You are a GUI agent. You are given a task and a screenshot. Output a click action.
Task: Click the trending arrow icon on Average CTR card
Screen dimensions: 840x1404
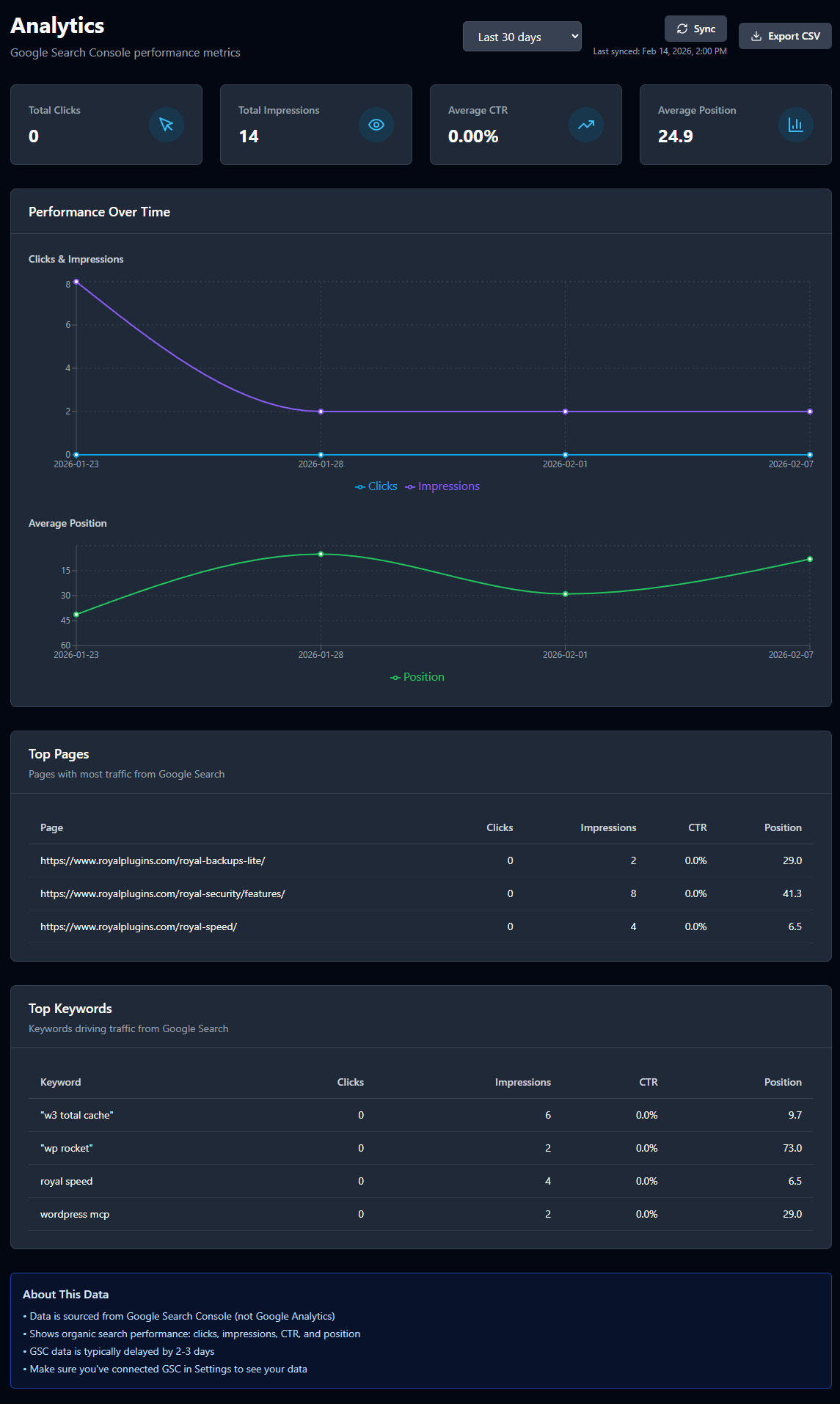coord(585,125)
